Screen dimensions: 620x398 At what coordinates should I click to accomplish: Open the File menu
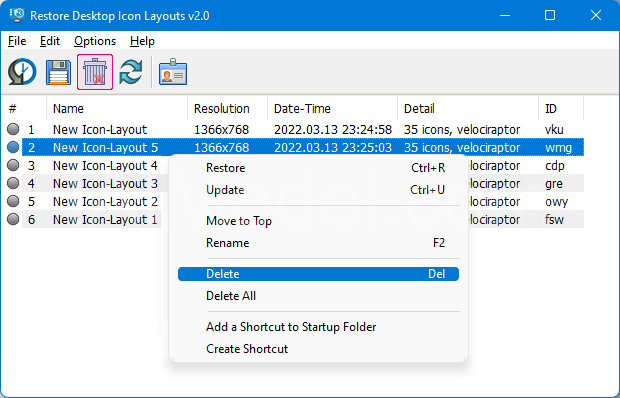point(17,41)
